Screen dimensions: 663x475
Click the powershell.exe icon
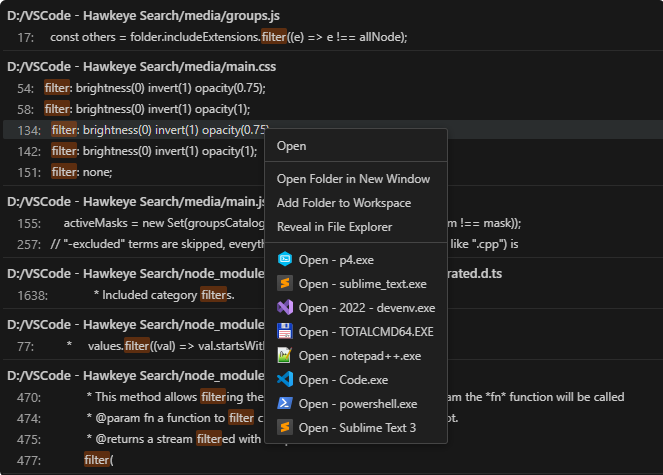pyautogui.click(x=285, y=404)
